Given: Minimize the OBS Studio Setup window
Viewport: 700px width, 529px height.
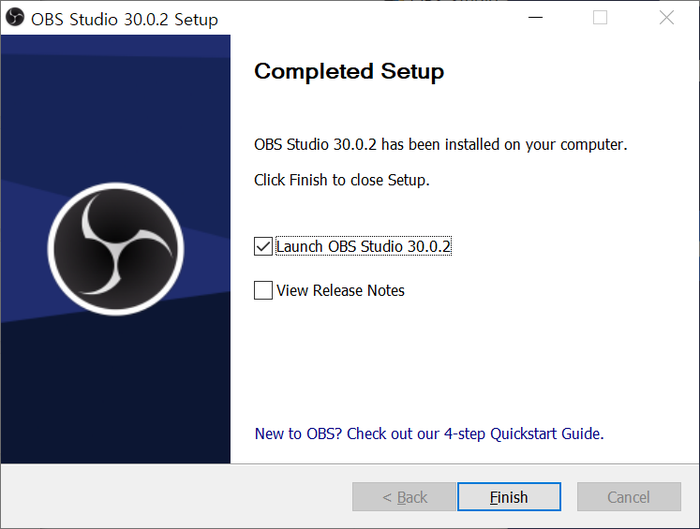Looking at the screenshot, I should [x=535, y=18].
